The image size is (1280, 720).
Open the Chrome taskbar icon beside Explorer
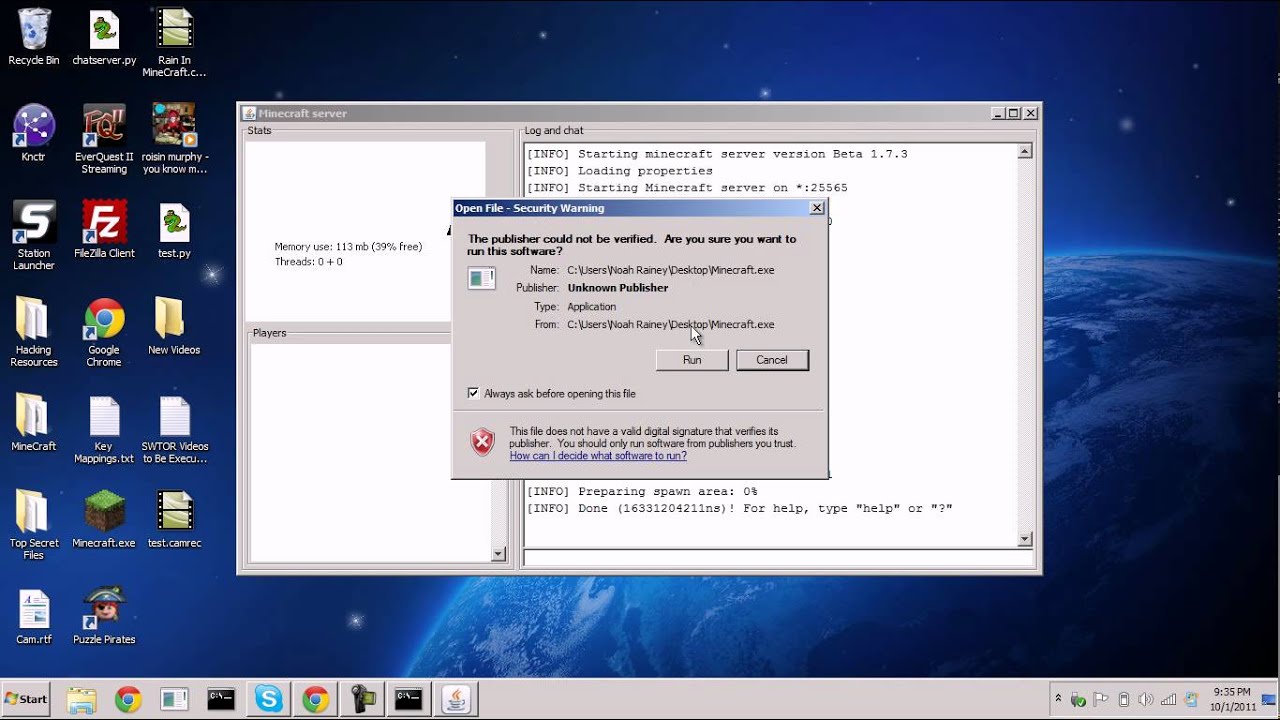(128, 700)
